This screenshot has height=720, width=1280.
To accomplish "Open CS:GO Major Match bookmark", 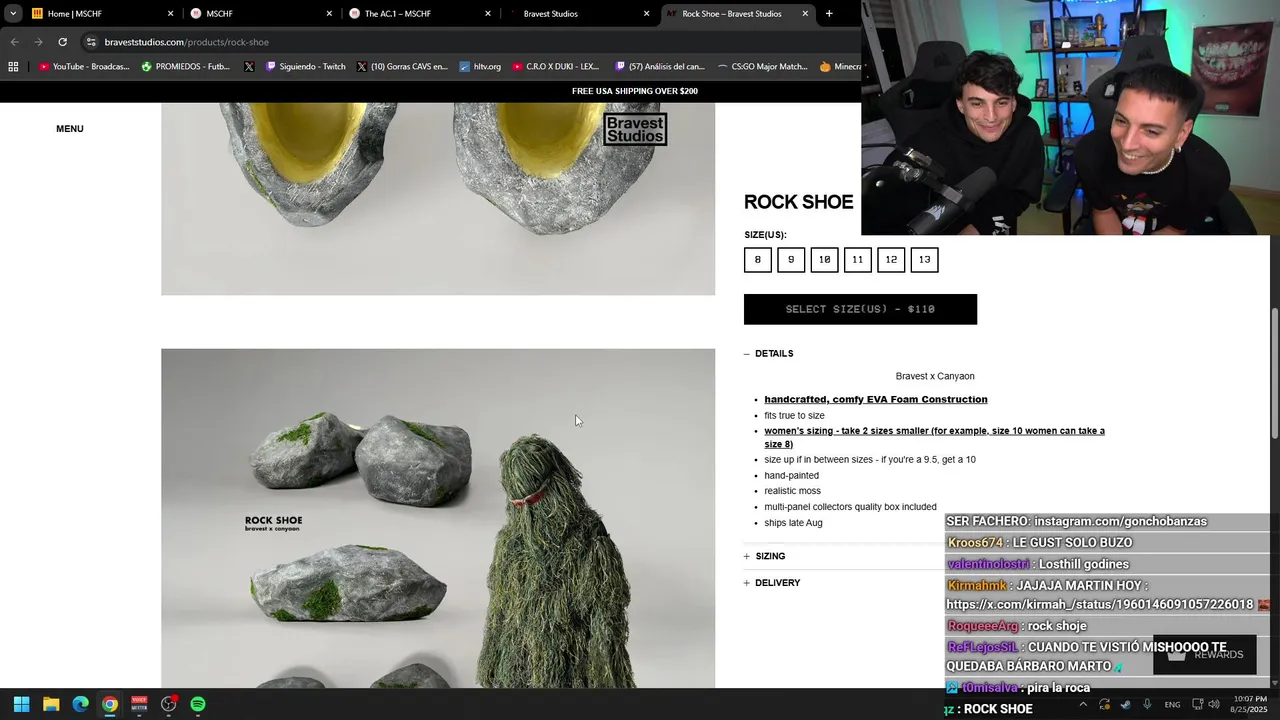I will tap(762, 67).
